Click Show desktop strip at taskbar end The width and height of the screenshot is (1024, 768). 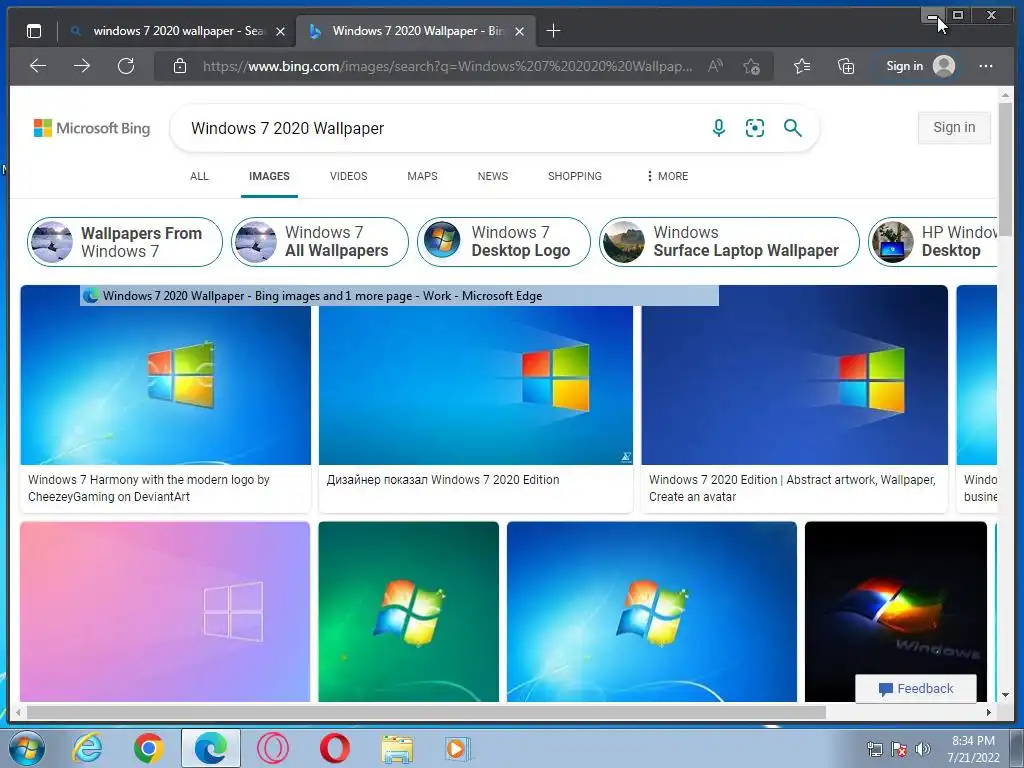1017,748
